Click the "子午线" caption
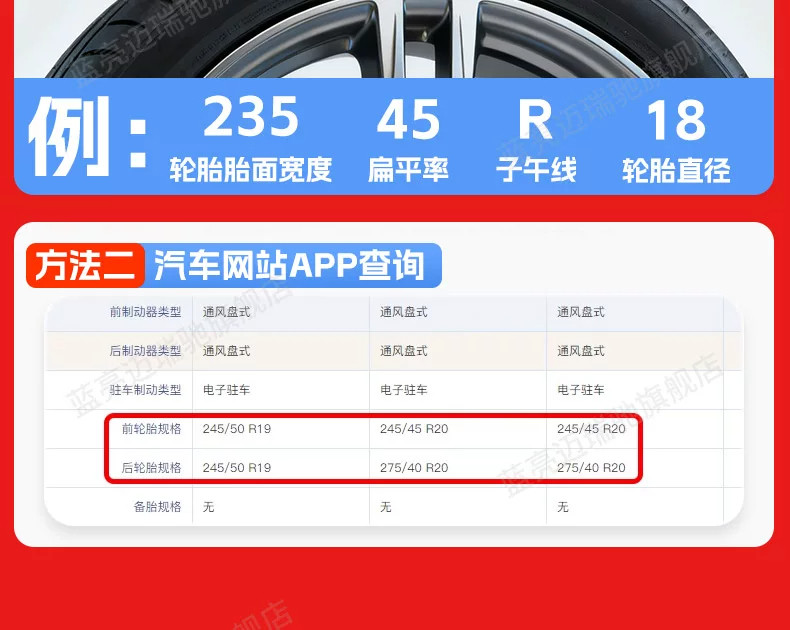The height and width of the screenshot is (630, 790). [536, 169]
